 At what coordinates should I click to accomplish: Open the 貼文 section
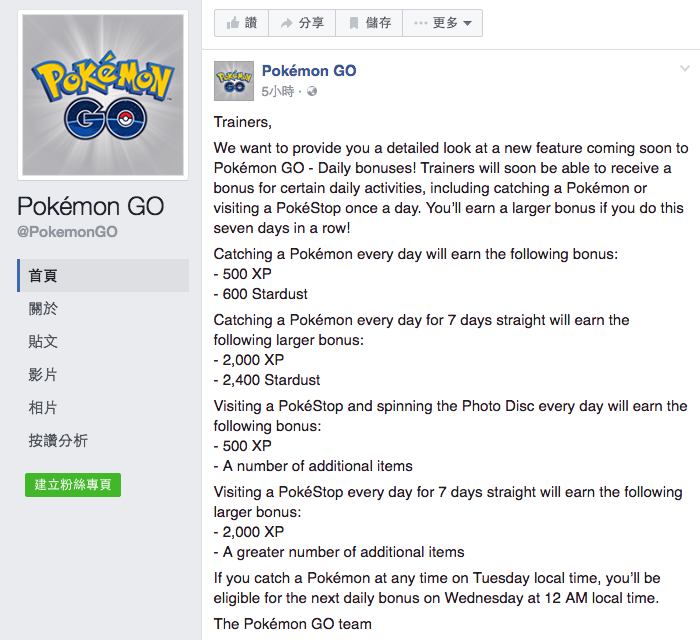43,342
